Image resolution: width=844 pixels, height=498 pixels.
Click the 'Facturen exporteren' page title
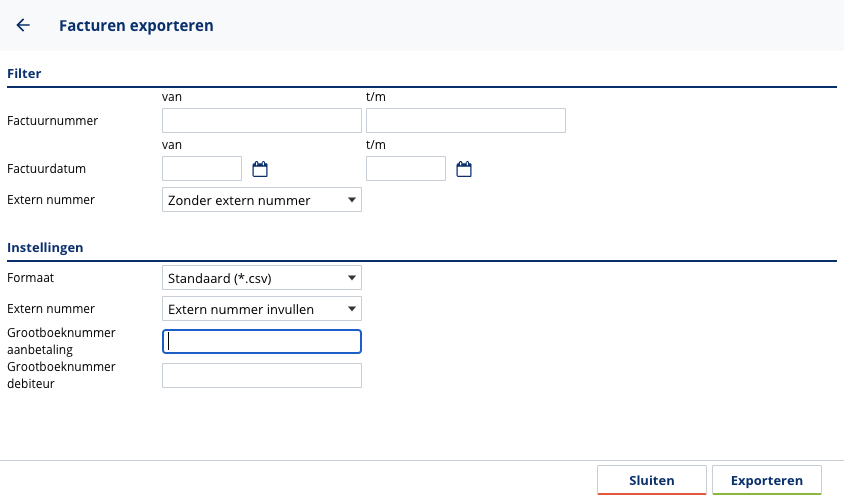(x=136, y=25)
